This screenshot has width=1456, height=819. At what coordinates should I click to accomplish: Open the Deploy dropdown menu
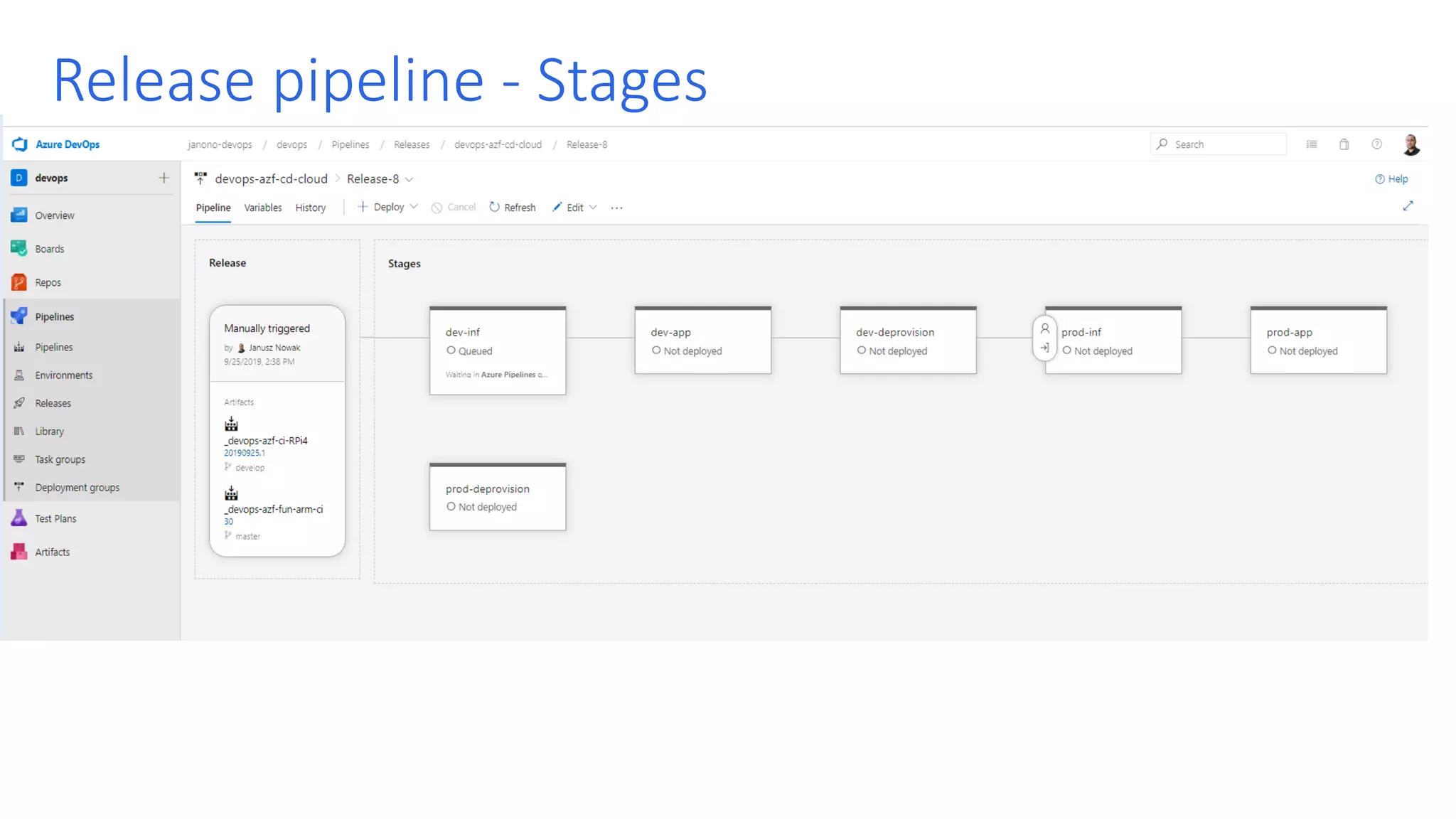388,207
